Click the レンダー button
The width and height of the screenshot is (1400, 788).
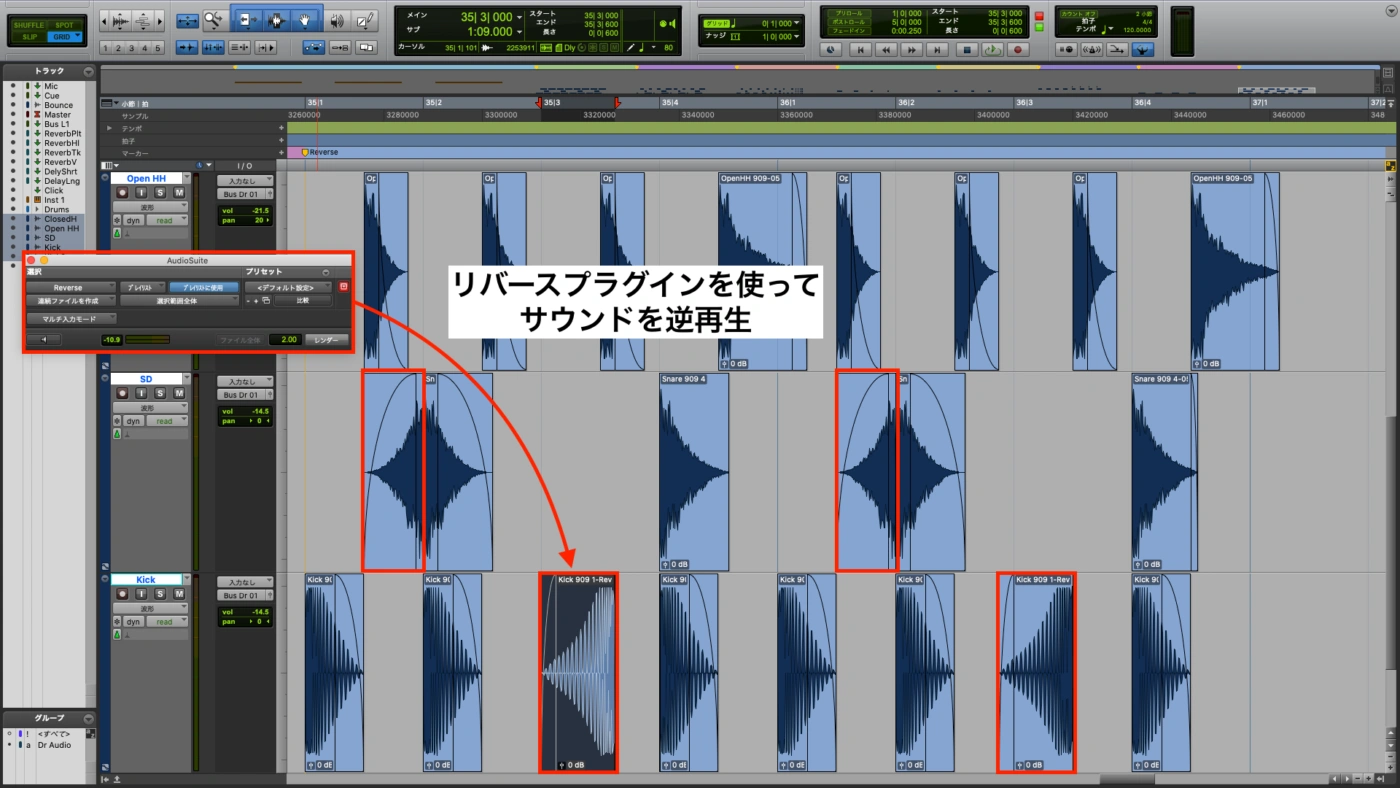326,340
